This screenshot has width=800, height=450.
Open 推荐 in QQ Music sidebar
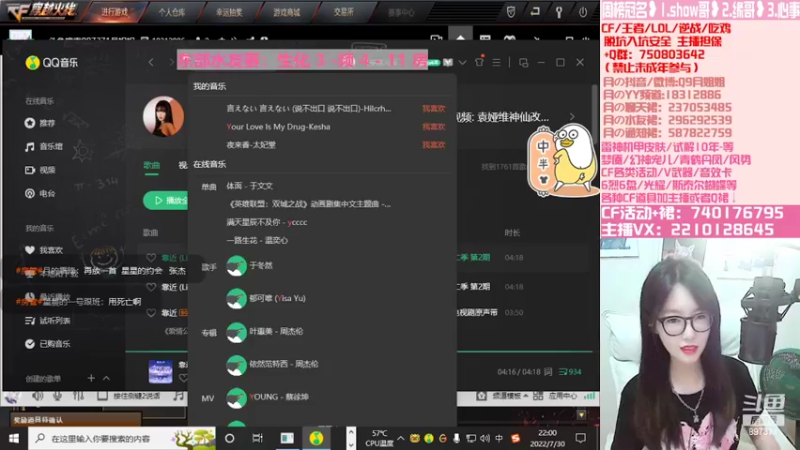(40, 123)
